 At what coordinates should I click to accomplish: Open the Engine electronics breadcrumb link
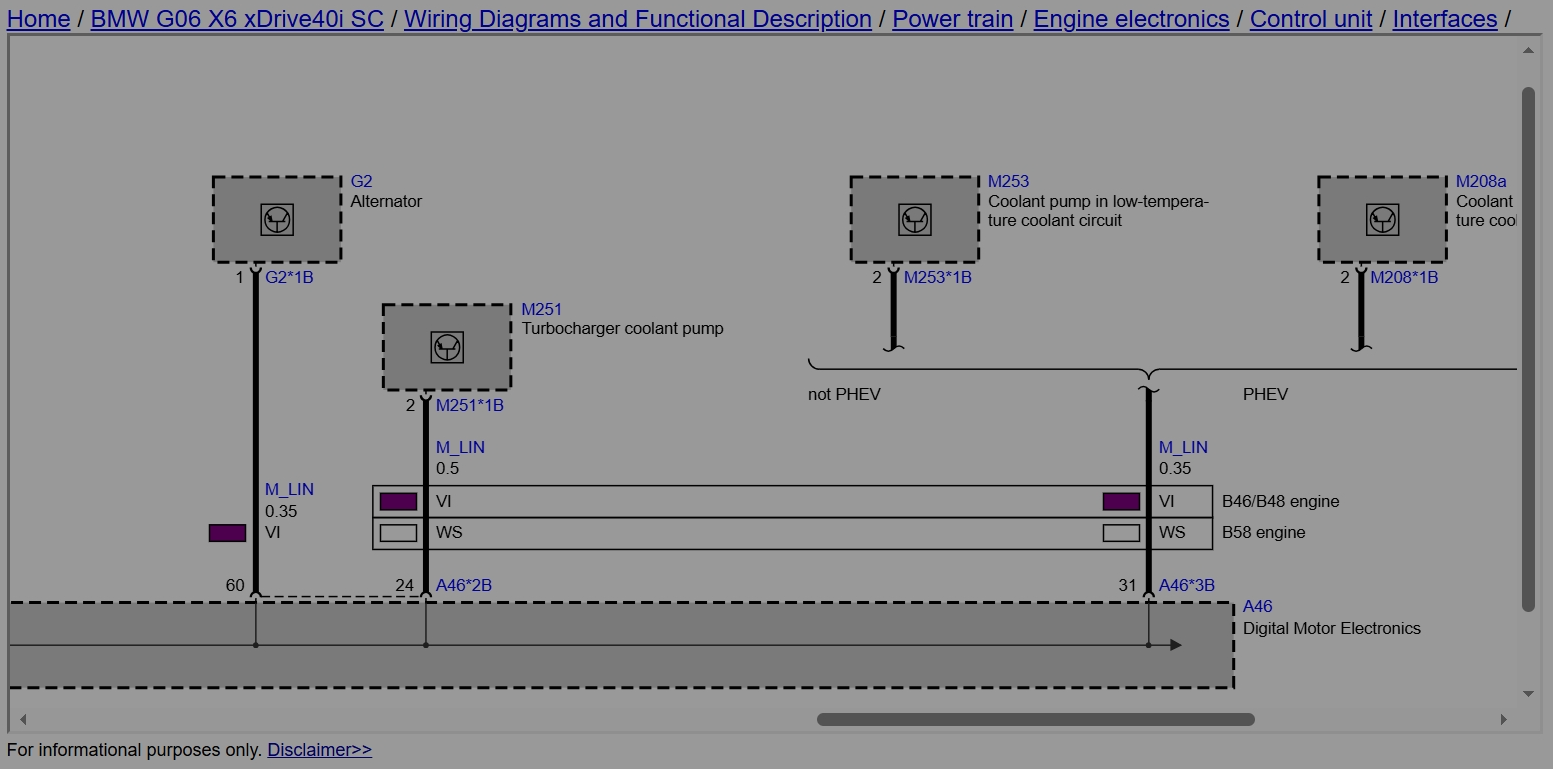pyautogui.click(x=1131, y=19)
